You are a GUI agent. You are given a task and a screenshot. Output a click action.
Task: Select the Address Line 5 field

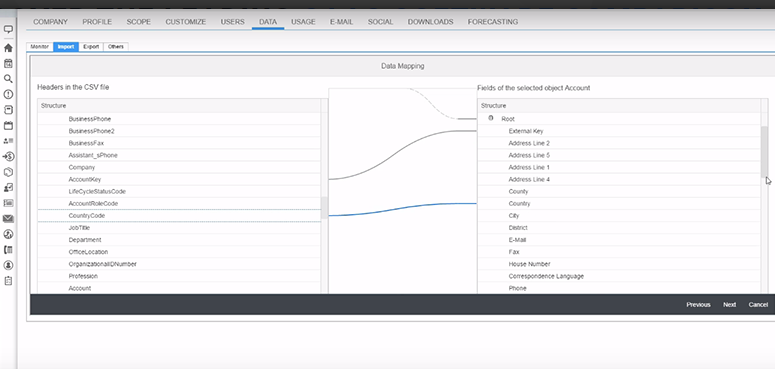coord(619,156)
